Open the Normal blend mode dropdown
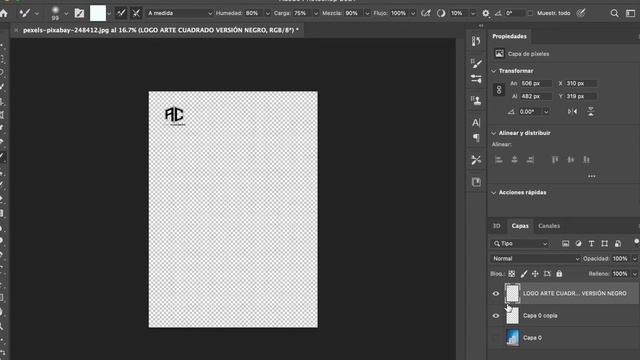Image resolution: width=640 pixels, height=360 pixels. (536, 259)
